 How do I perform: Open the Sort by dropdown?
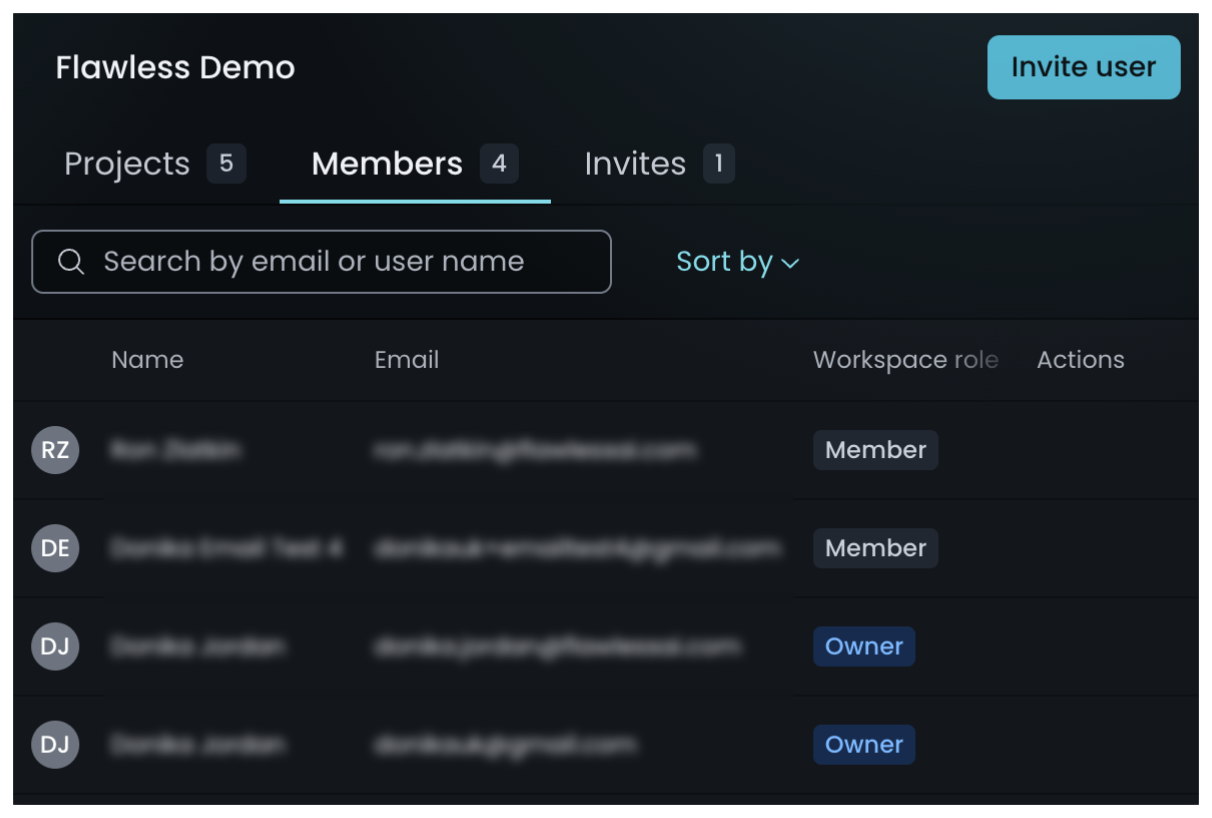pos(737,262)
